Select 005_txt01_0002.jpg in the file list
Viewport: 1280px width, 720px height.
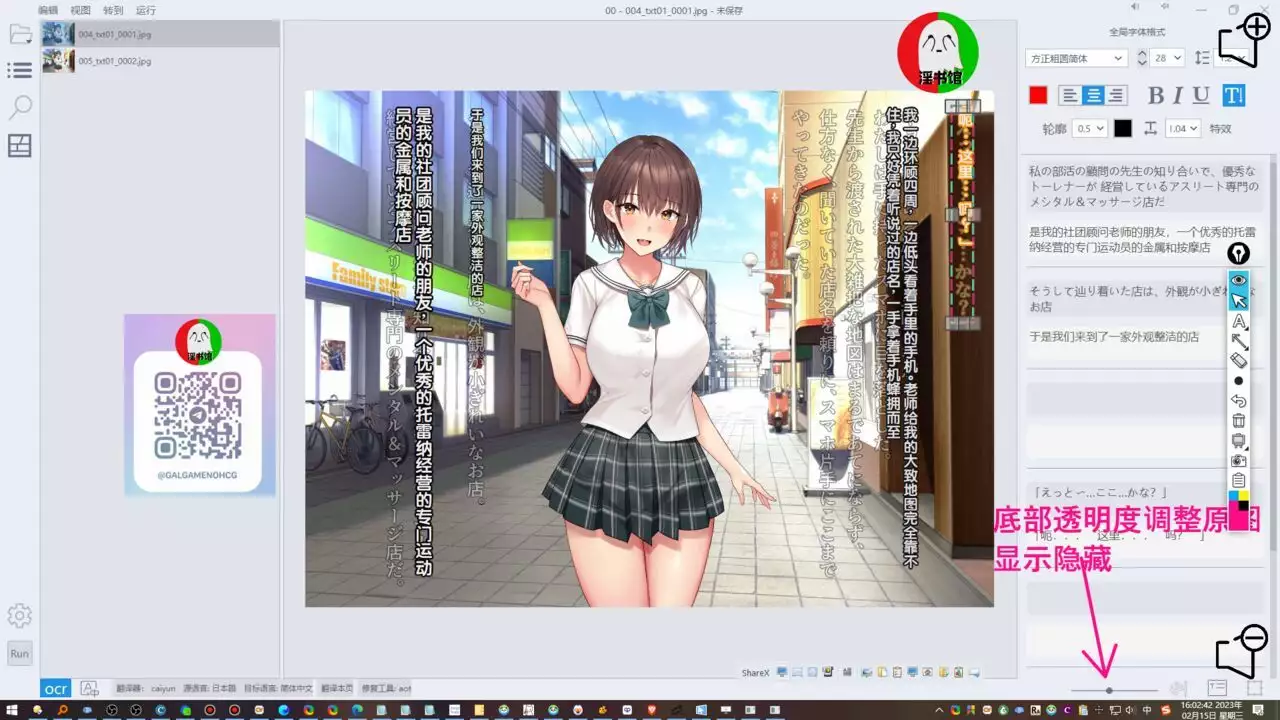115,61
